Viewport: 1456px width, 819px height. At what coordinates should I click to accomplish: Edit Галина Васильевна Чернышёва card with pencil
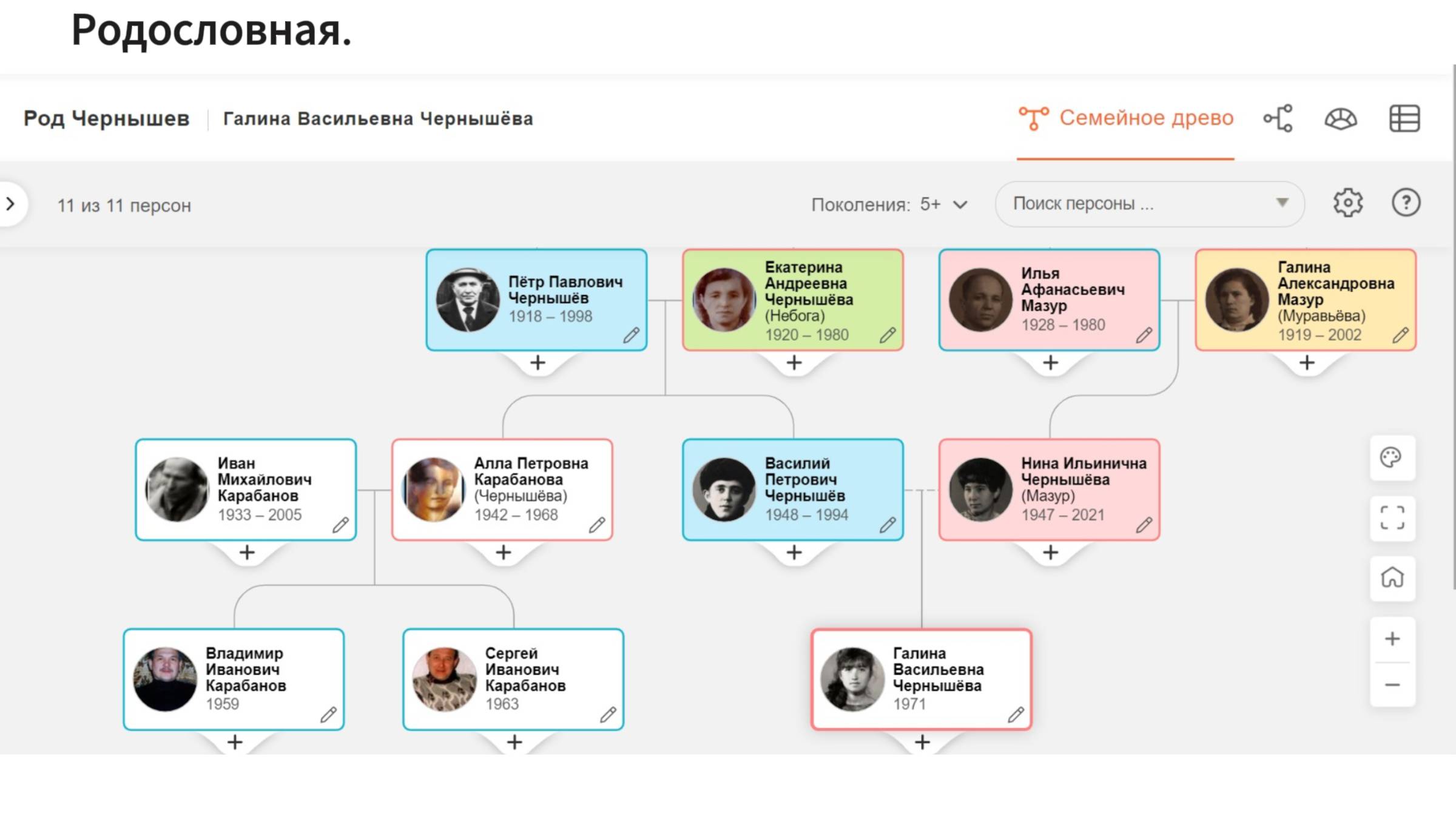tap(1016, 715)
